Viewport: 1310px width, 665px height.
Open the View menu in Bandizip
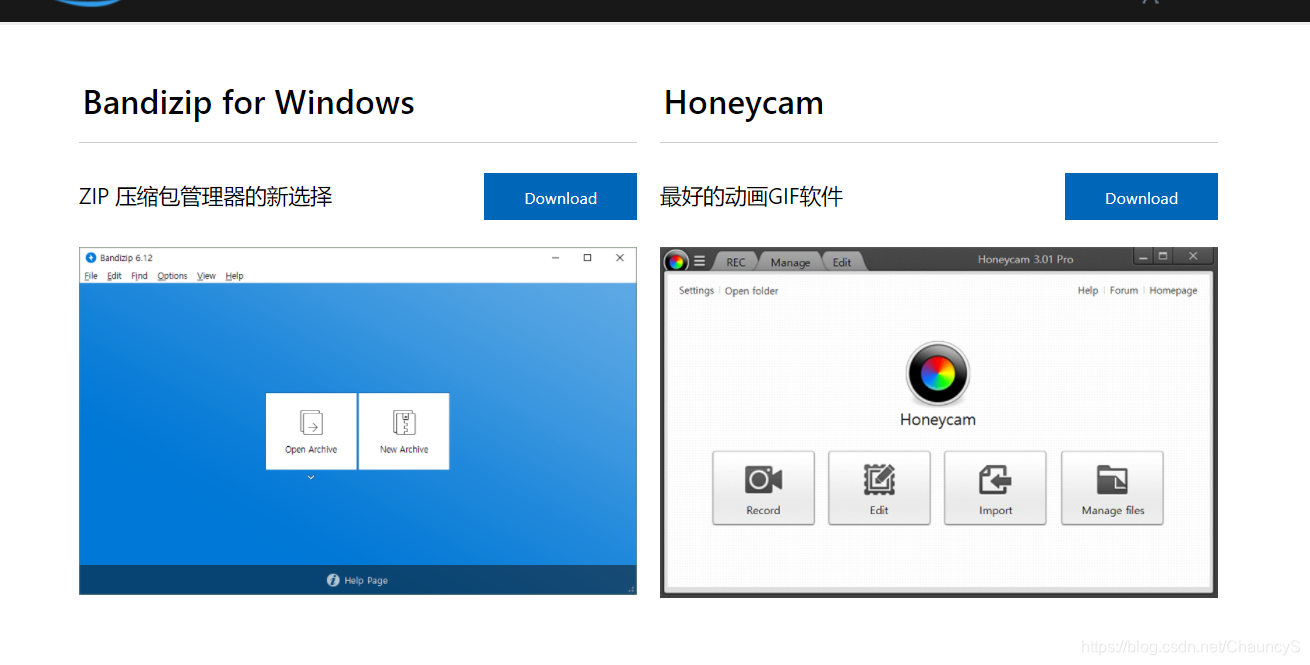pyautogui.click(x=206, y=276)
